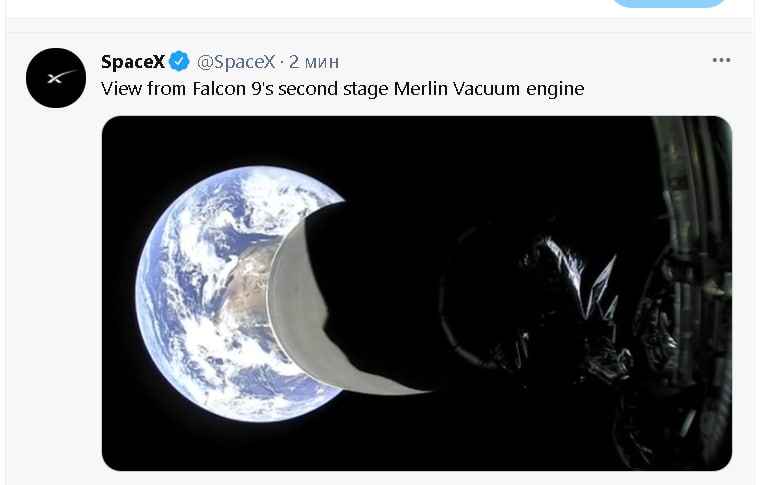
Task: Click the separator dot before '2 мин'
Action: click(x=282, y=62)
